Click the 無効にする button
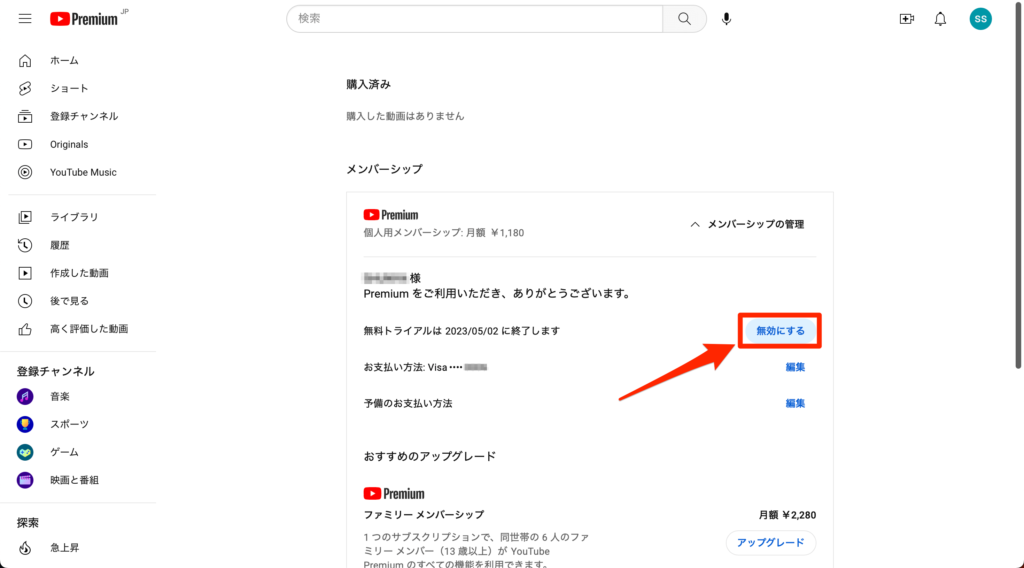The height and width of the screenshot is (568, 1024). 780,331
